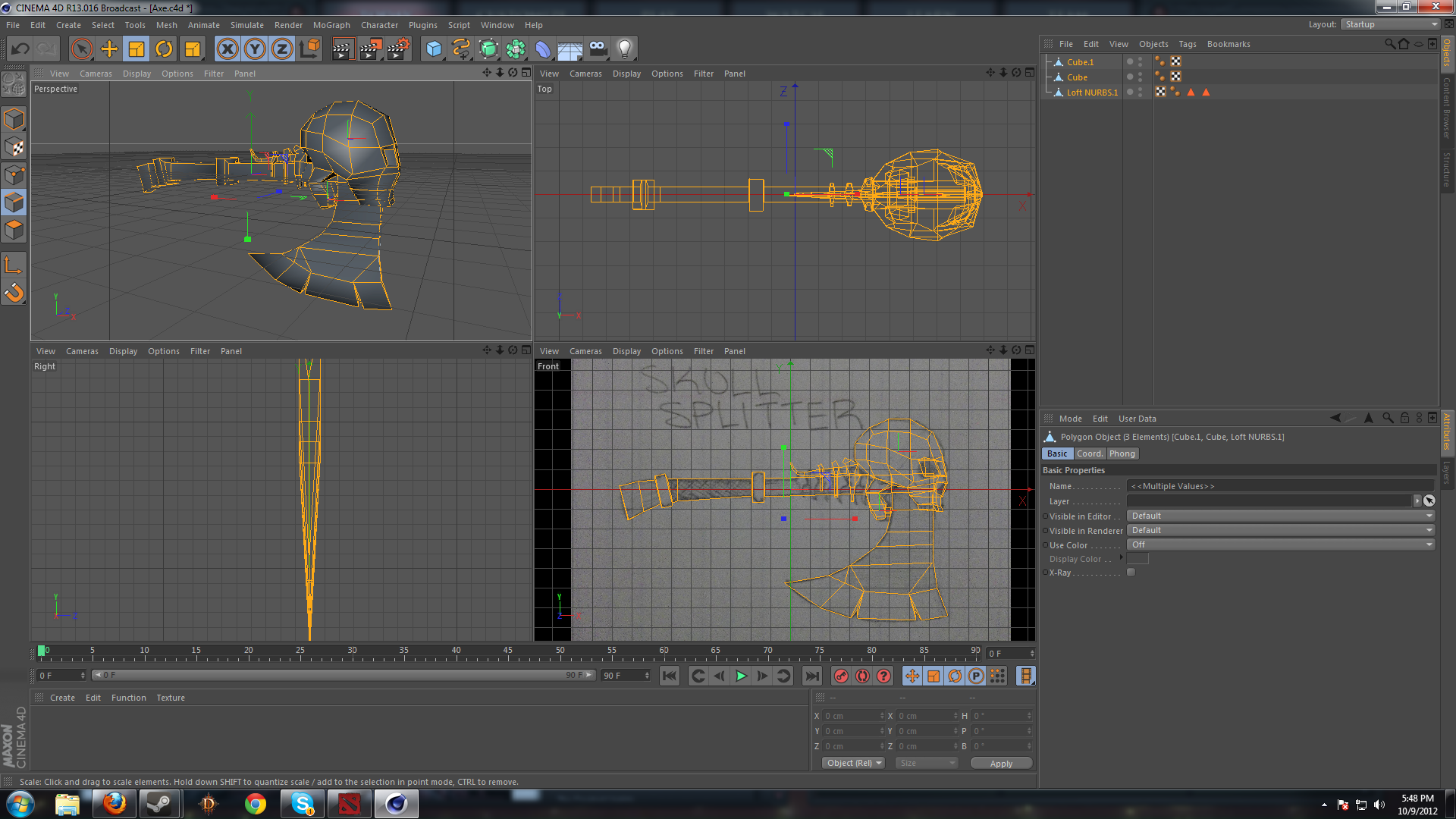This screenshot has height=819, width=1456.
Task: Toggle the X-Ray checkbox
Action: coord(1131,573)
